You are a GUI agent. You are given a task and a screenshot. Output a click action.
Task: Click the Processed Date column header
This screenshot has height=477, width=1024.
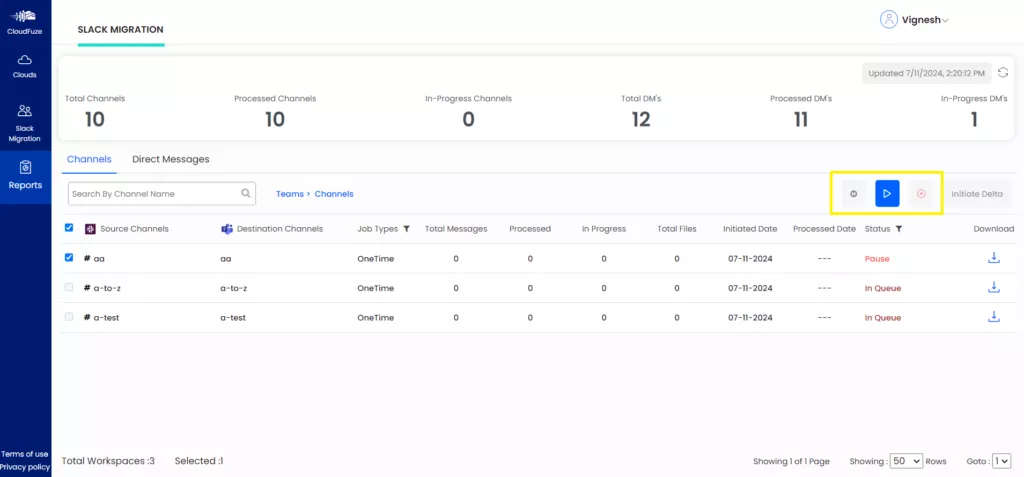824,229
